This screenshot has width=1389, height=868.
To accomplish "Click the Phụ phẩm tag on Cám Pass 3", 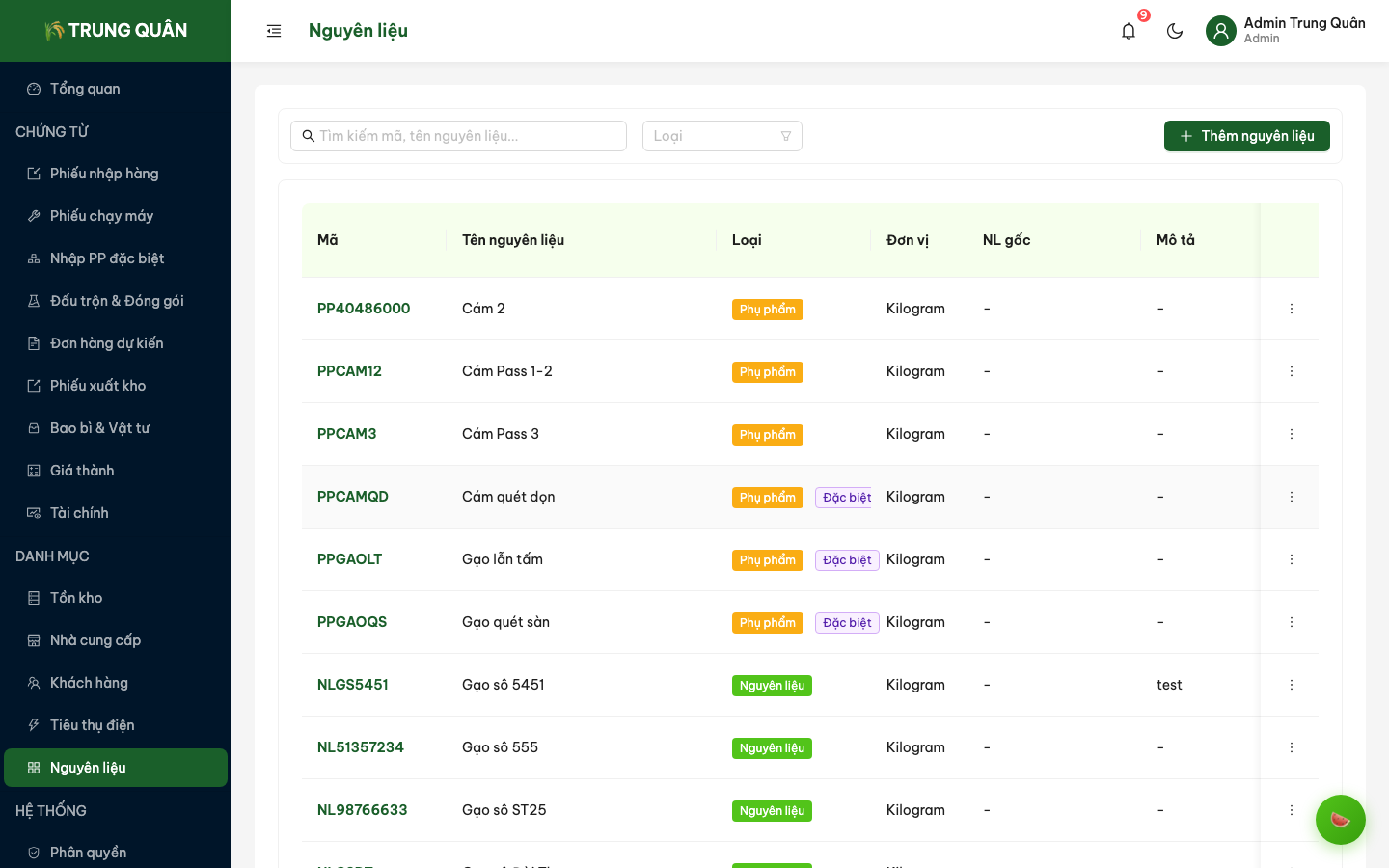I will tap(767, 435).
